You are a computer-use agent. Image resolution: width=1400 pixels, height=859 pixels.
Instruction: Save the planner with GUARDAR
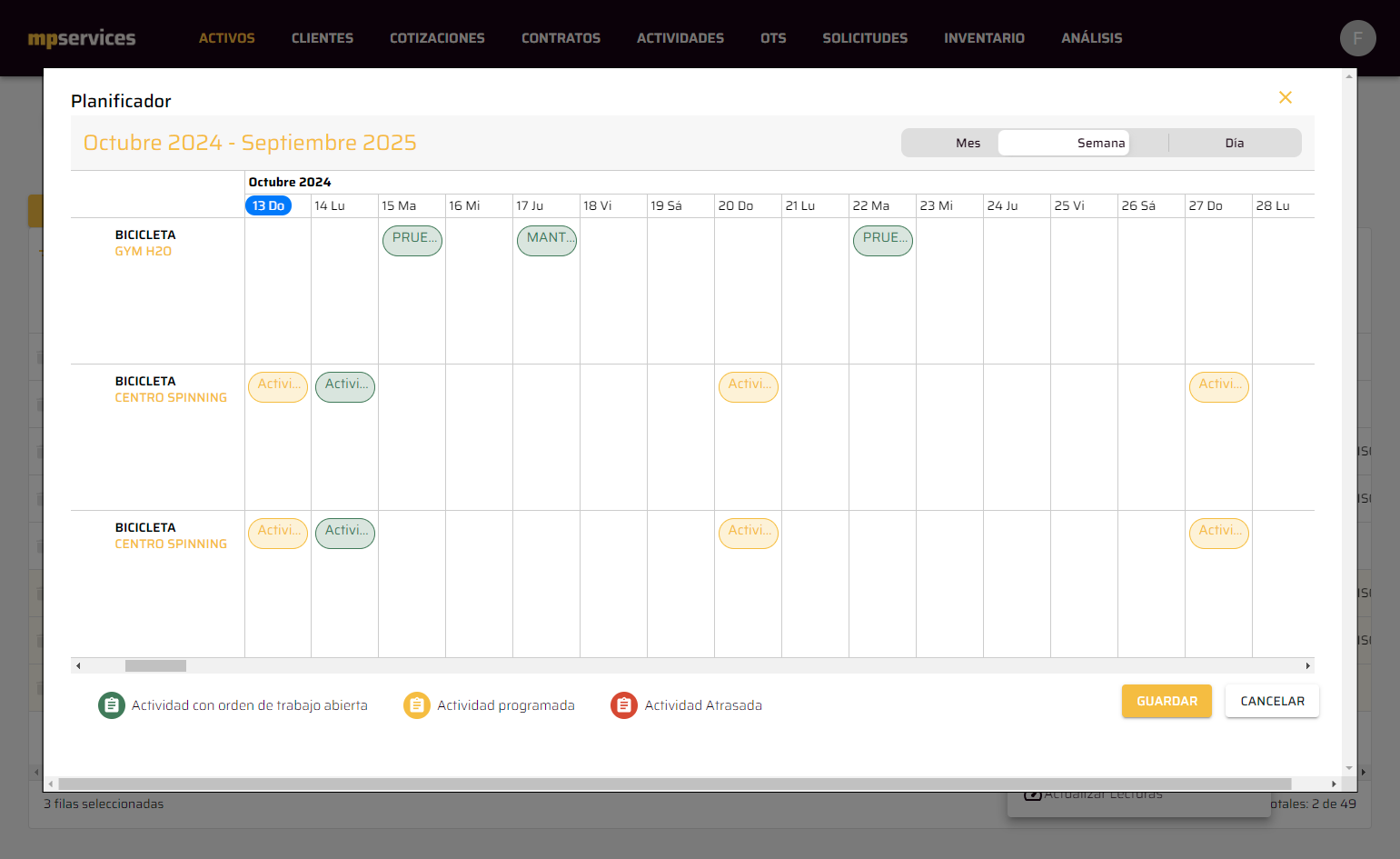[x=1167, y=701]
